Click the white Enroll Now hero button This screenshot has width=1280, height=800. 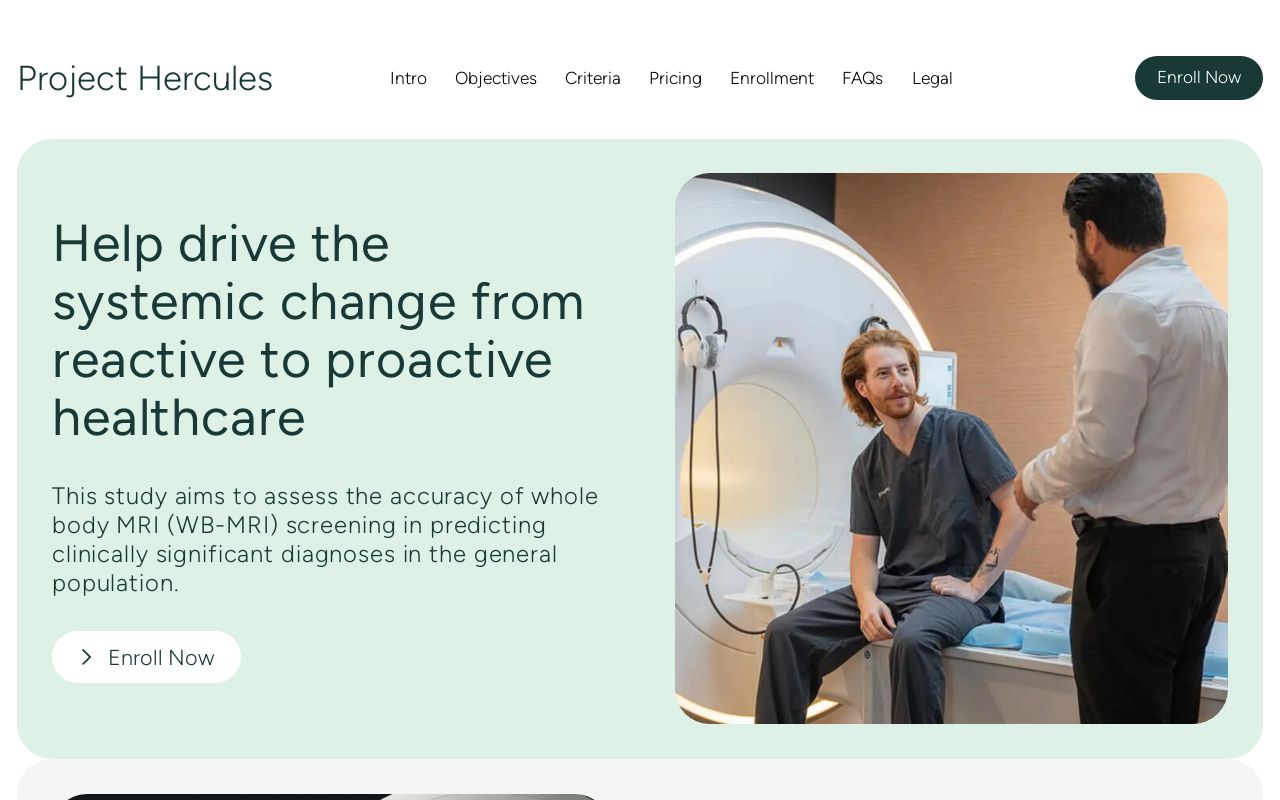[x=146, y=657]
